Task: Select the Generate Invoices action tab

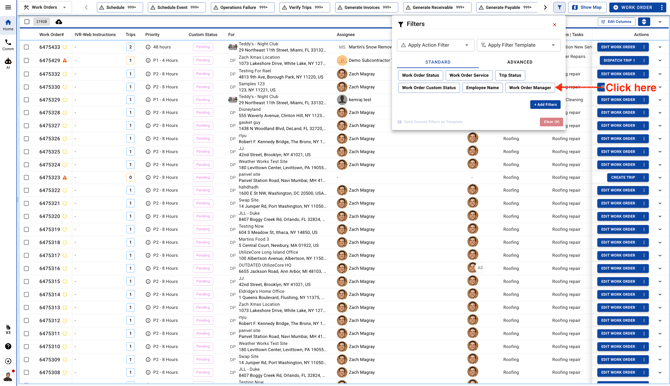Action: [x=367, y=7]
